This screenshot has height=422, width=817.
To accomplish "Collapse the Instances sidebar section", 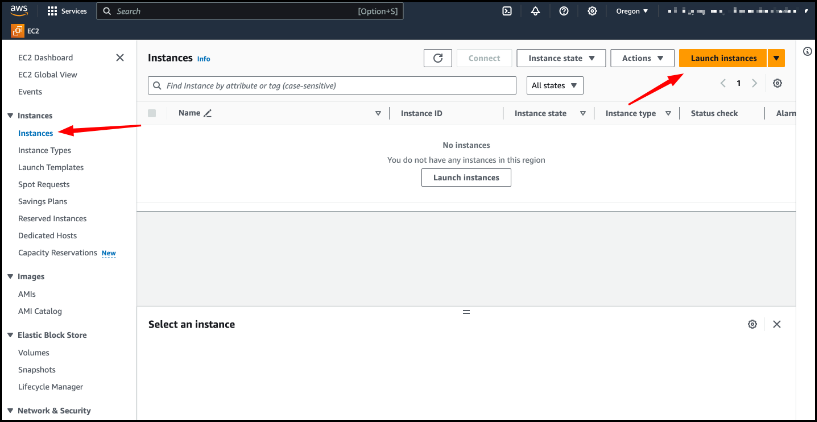I will tap(10, 116).
